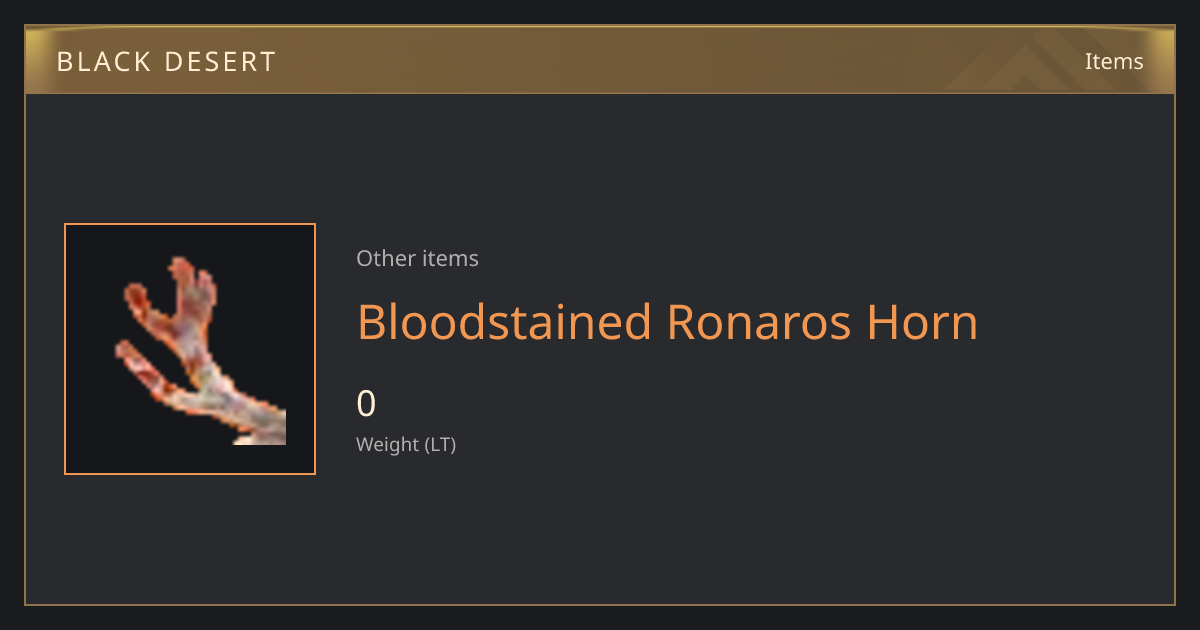Click the Bloodstained Ronaros Horn heading
Screen dimensions: 1200x630
pyautogui.click(x=667, y=322)
